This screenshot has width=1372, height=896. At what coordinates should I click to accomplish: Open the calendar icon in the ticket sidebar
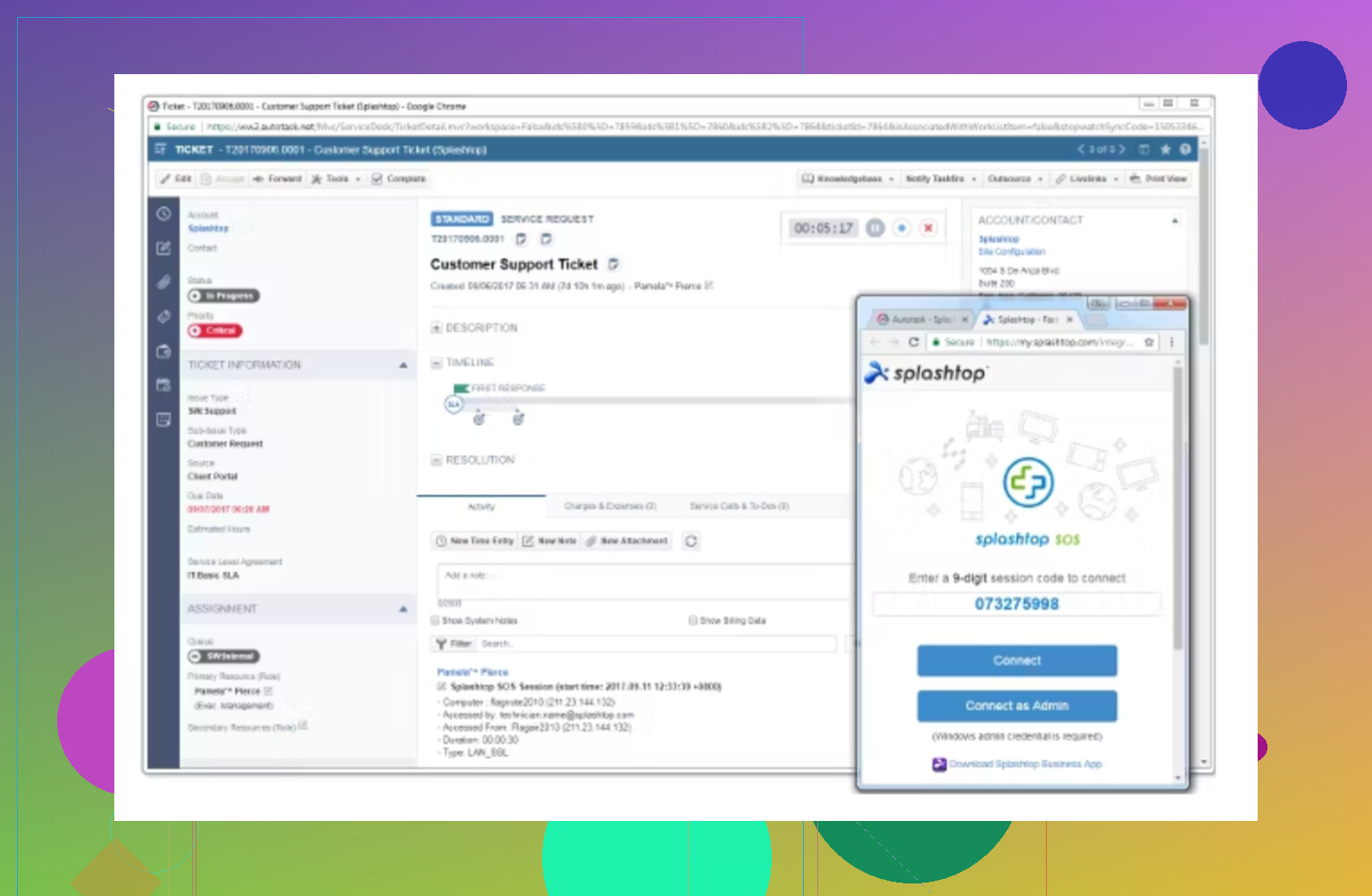(163, 385)
